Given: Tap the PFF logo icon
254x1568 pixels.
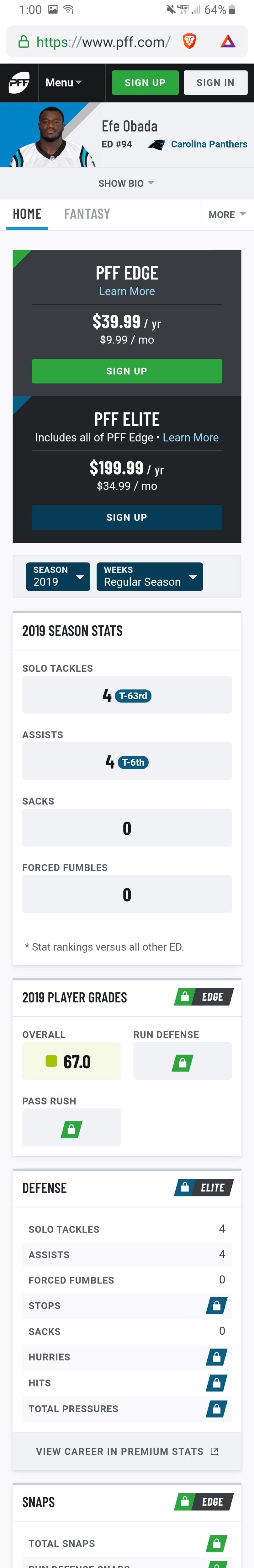Looking at the screenshot, I should click(x=19, y=83).
